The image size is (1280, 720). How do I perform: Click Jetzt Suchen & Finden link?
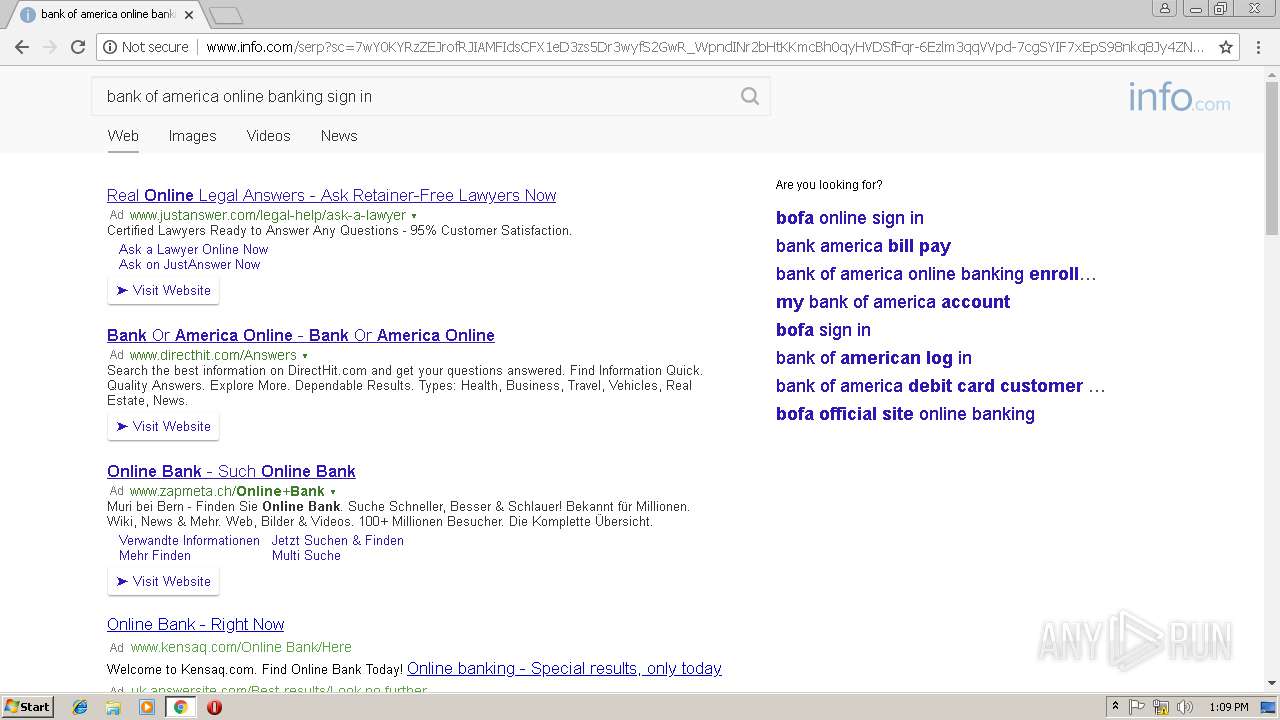click(x=337, y=540)
